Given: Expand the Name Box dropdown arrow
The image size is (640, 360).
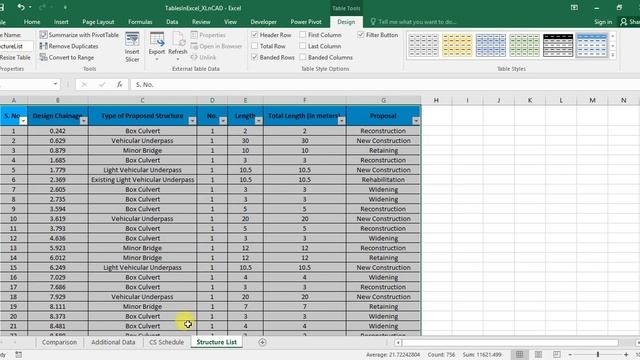Looking at the screenshot, I should click(55, 84).
